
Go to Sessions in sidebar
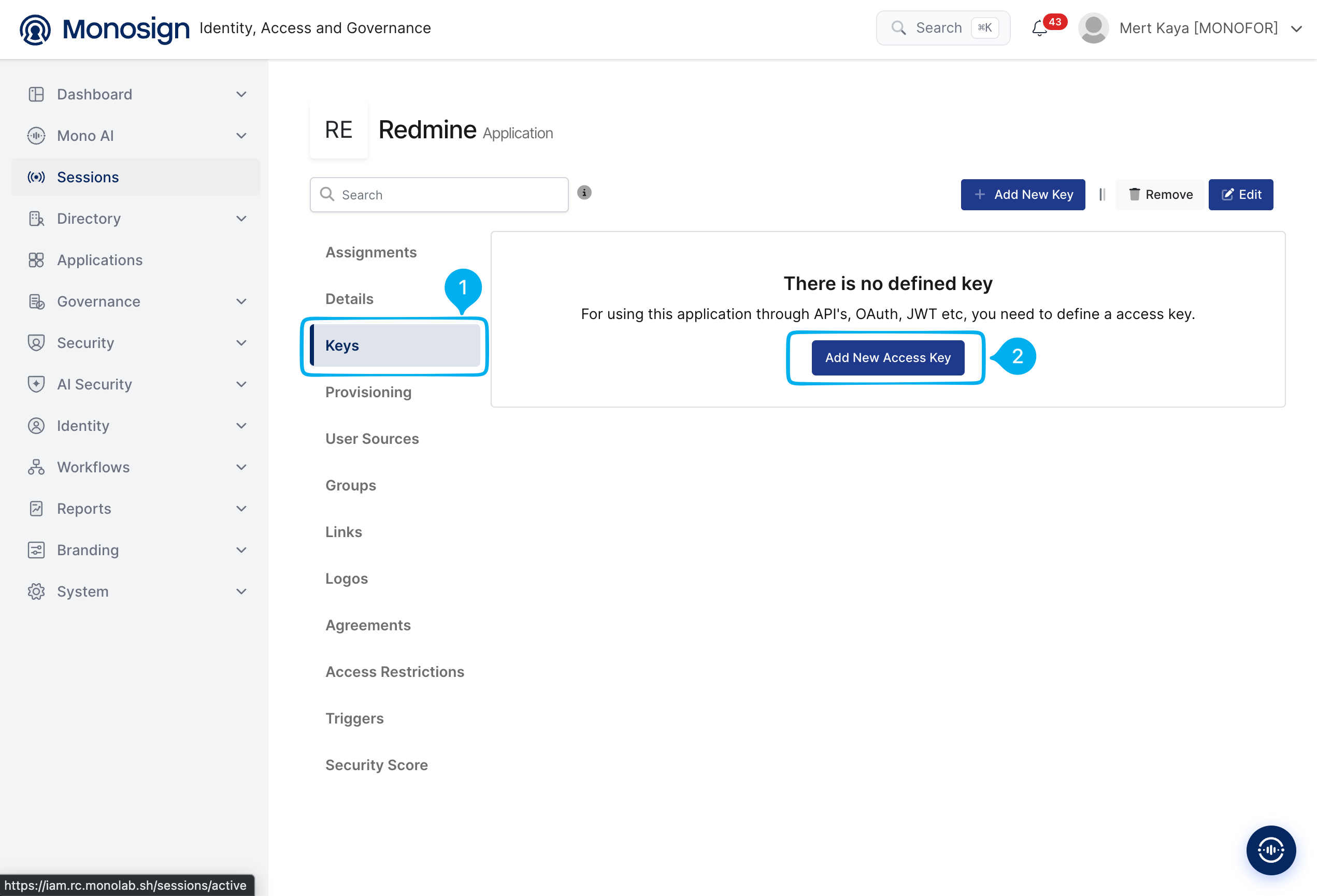coord(135,177)
